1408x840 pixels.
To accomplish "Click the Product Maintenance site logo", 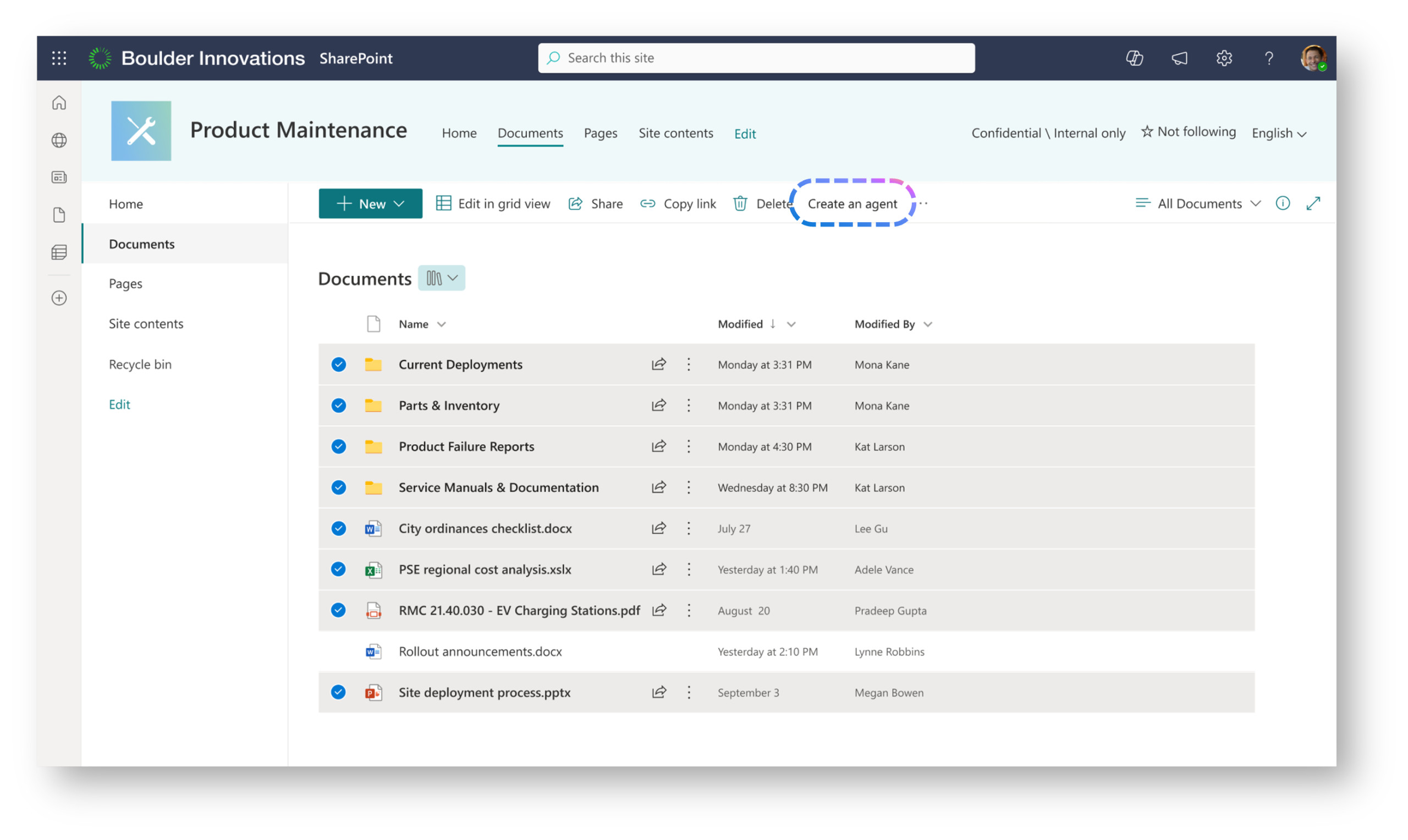I will [141, 131].
